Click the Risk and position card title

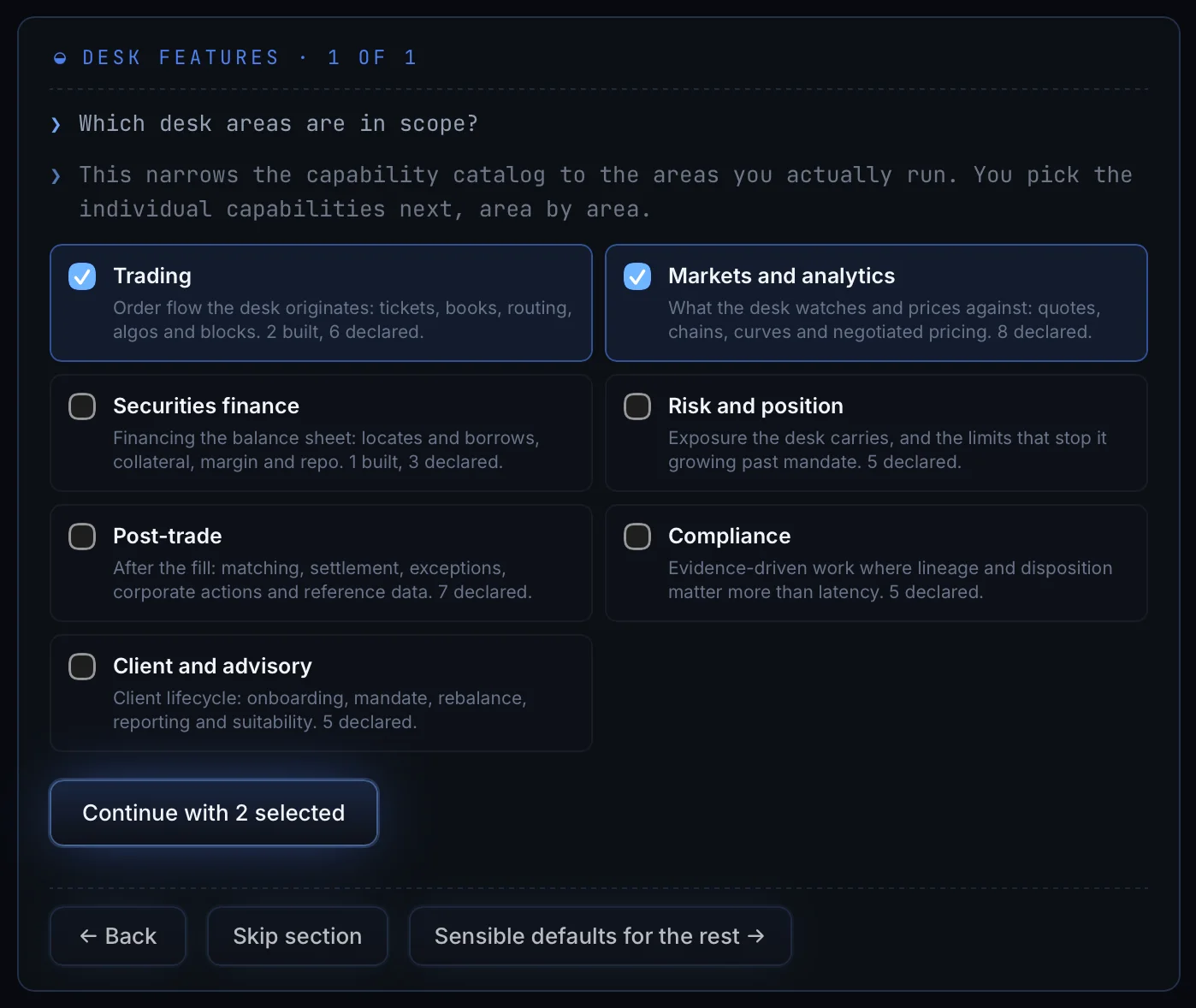755,406
